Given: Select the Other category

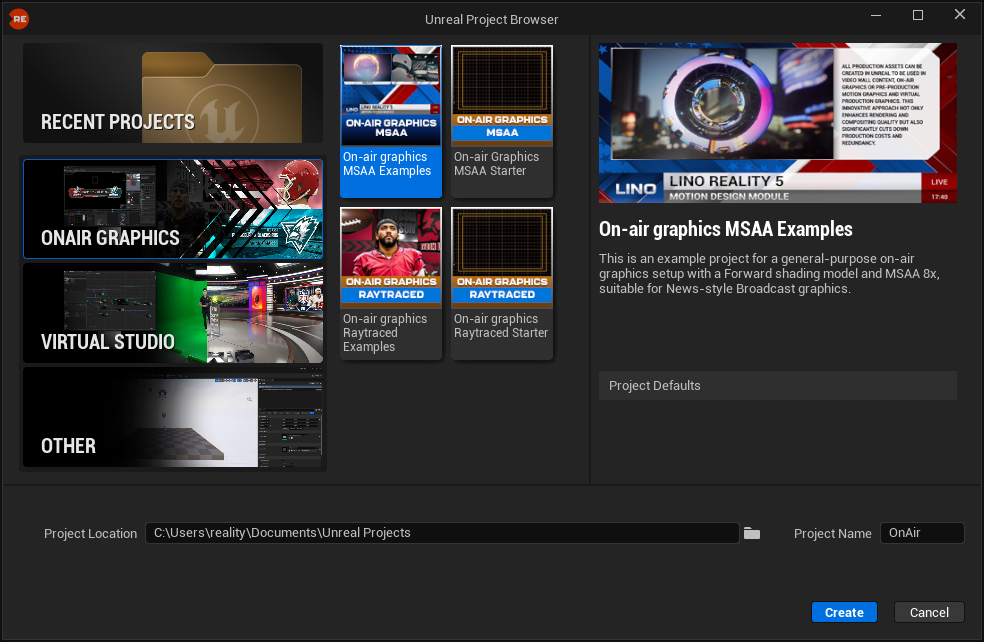Looking at the screenshot, I should (x=173, y=417).
